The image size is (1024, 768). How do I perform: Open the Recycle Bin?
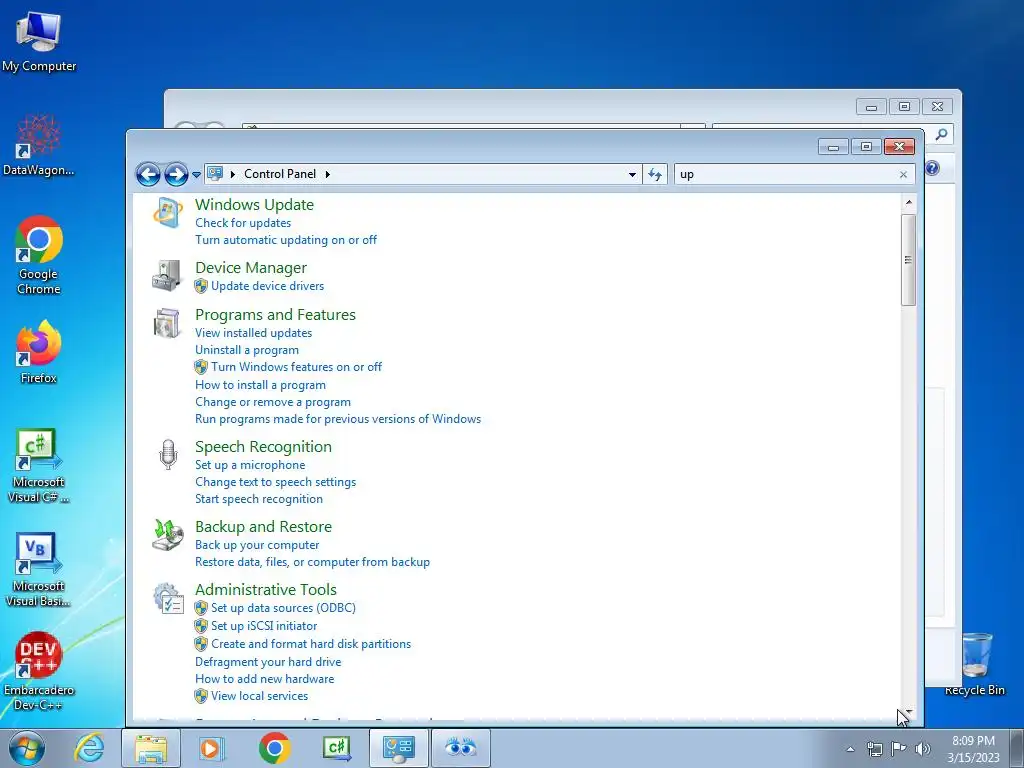(975, 664)
